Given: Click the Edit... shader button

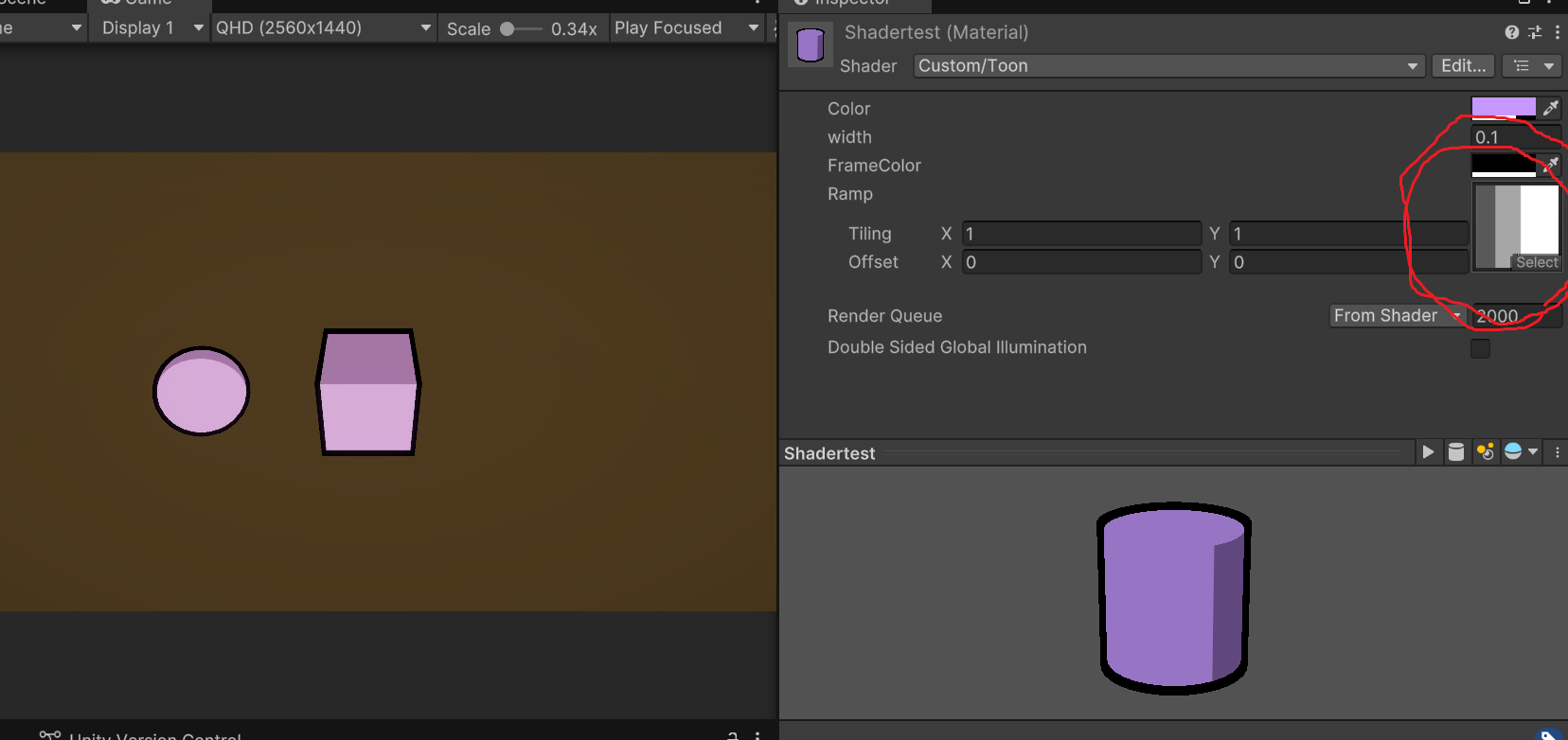Looking at the screenshot, I should coord(1463,66).
